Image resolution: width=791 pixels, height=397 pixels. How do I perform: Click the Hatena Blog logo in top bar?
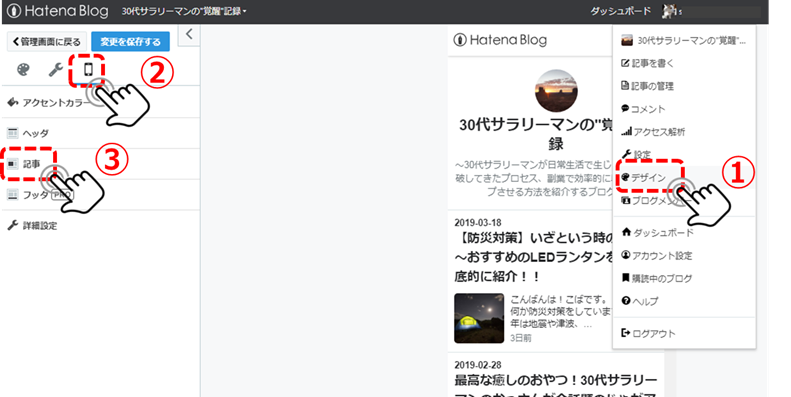58,11
